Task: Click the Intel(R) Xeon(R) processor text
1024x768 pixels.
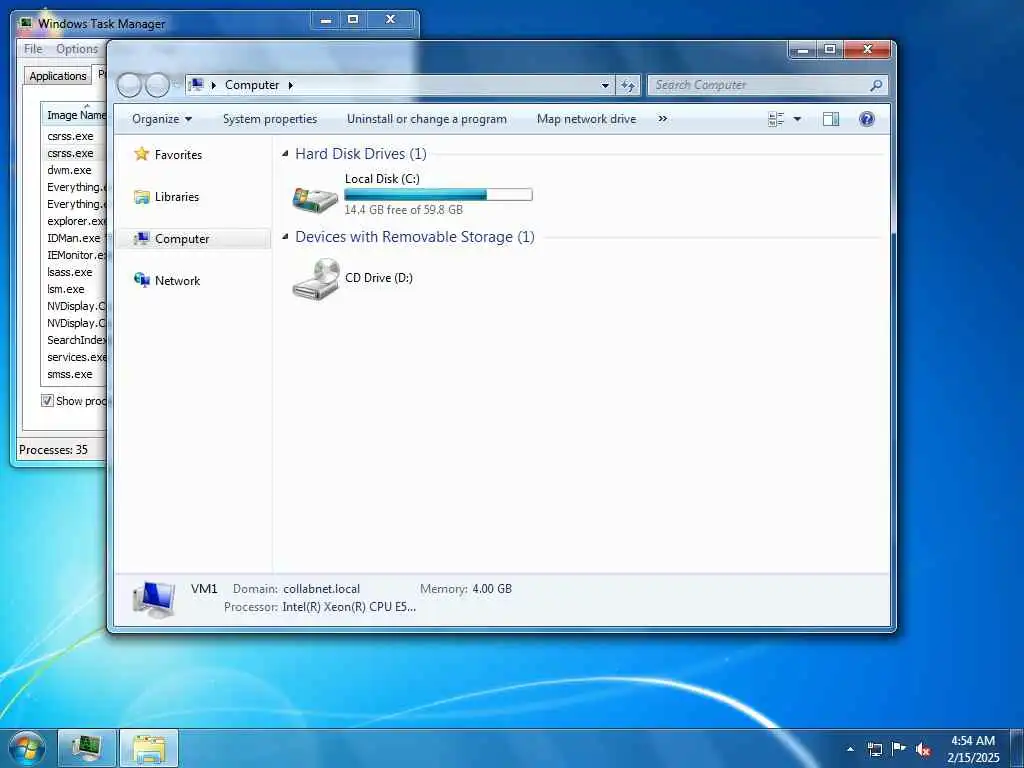Action: click(349, 607)
